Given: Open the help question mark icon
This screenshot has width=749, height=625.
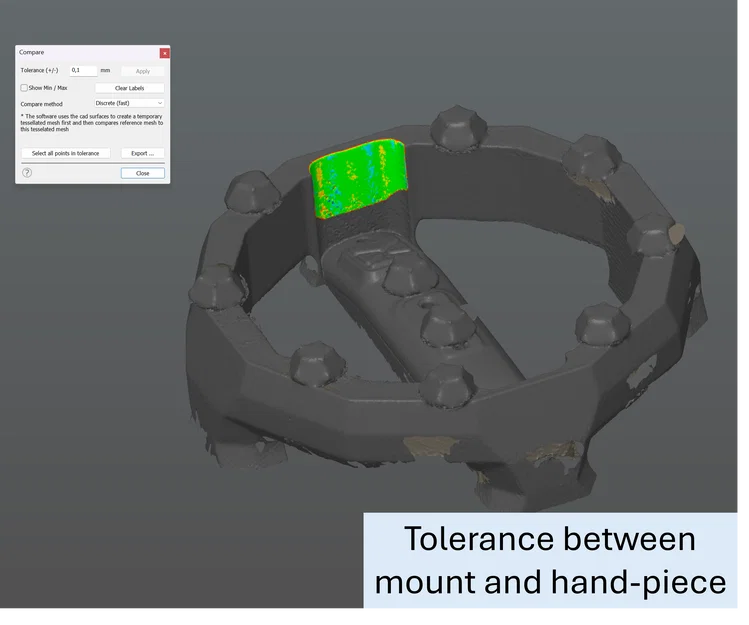Looking at the screenshot, I should (x=27, y=173).
